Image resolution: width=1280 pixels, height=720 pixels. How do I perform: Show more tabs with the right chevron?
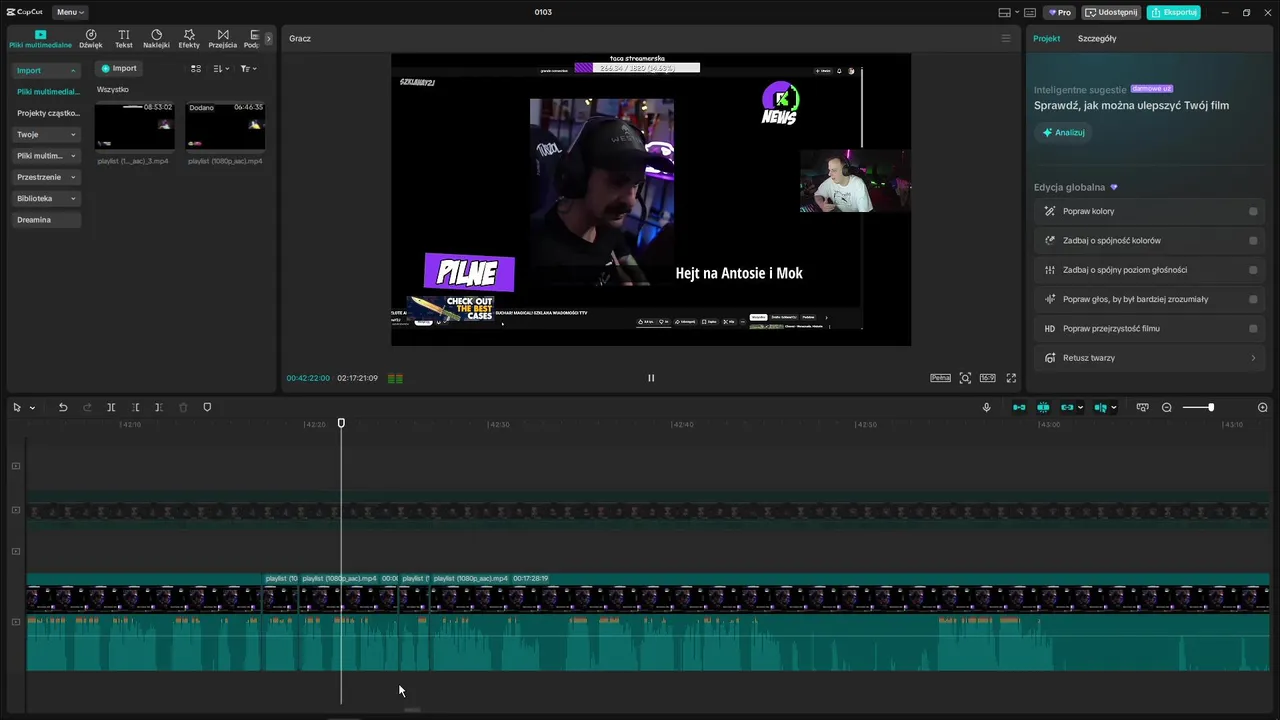(268, 39)
